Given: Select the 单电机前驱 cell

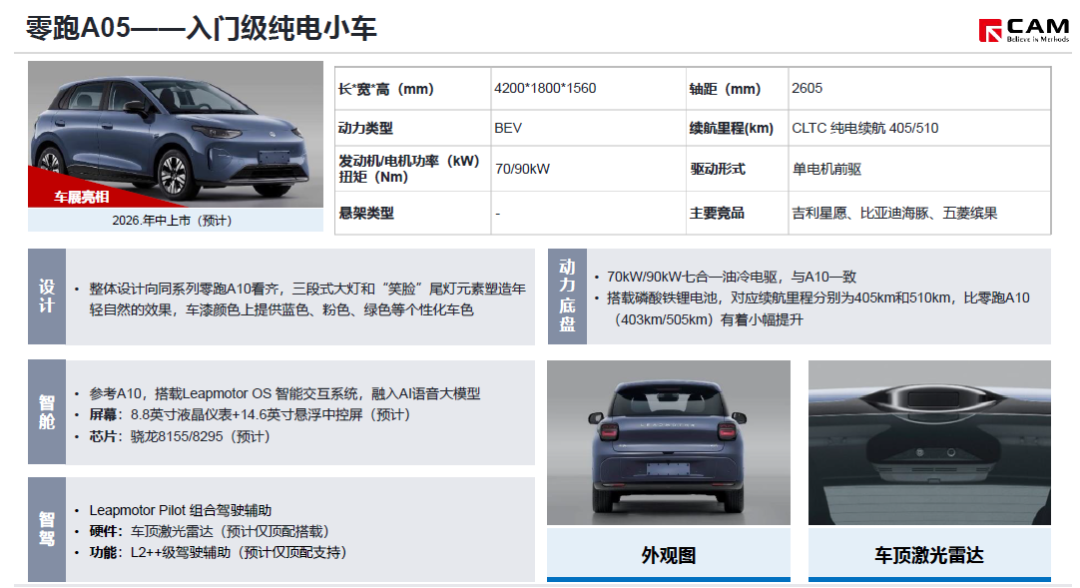Looking at the screenshot, I should point(827,169).
